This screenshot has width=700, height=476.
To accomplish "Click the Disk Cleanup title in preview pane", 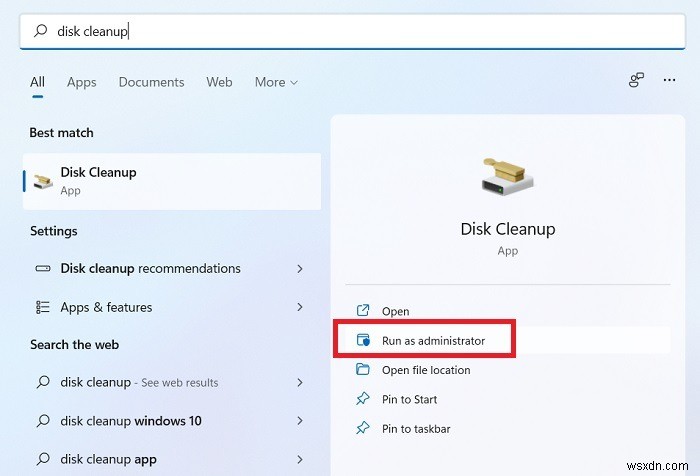I will tap(508, 229).
